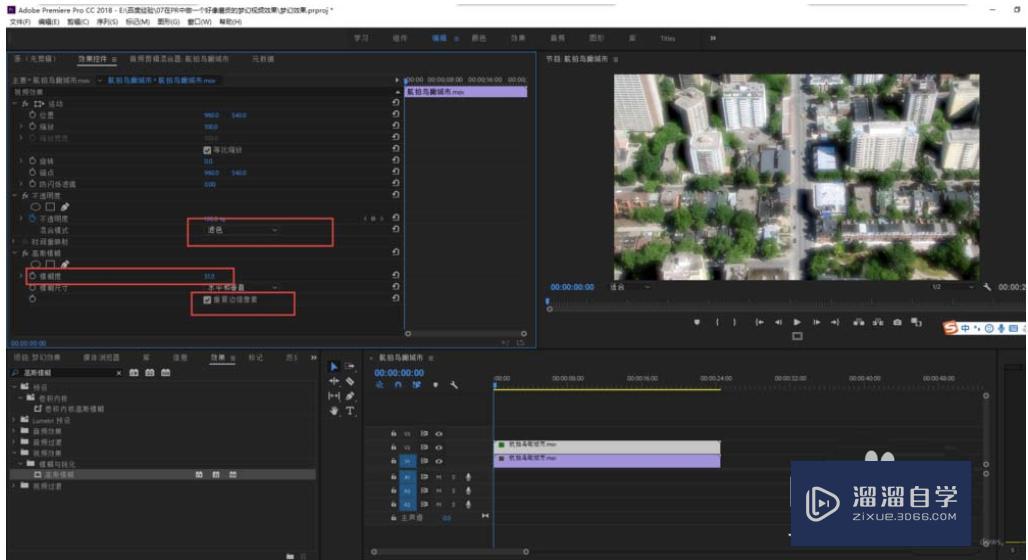1028x560 pixels.
Task: Open blur dimensions dropdown
Action: pyautogui.click(x=242, y=287)
